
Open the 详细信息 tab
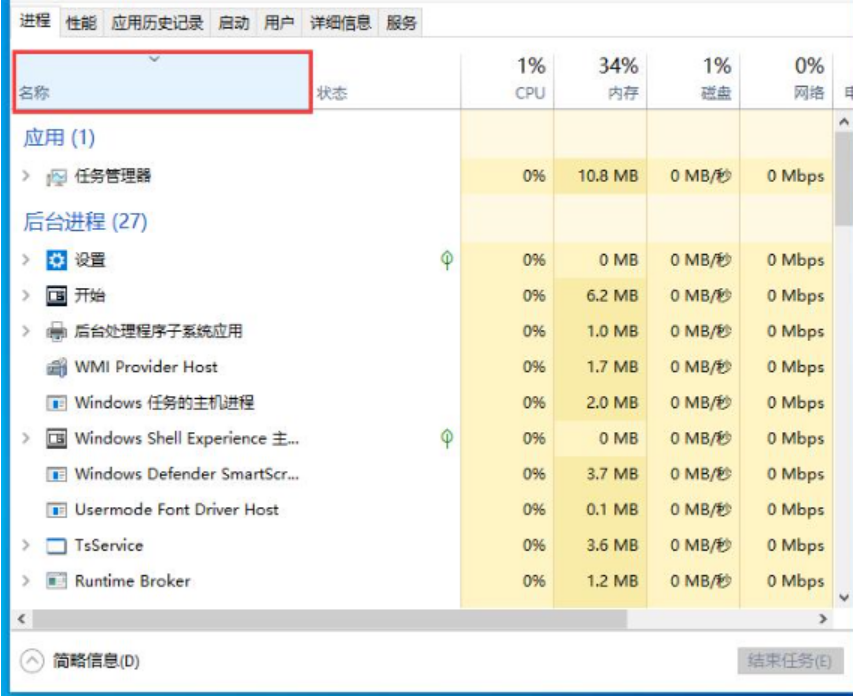341,22
